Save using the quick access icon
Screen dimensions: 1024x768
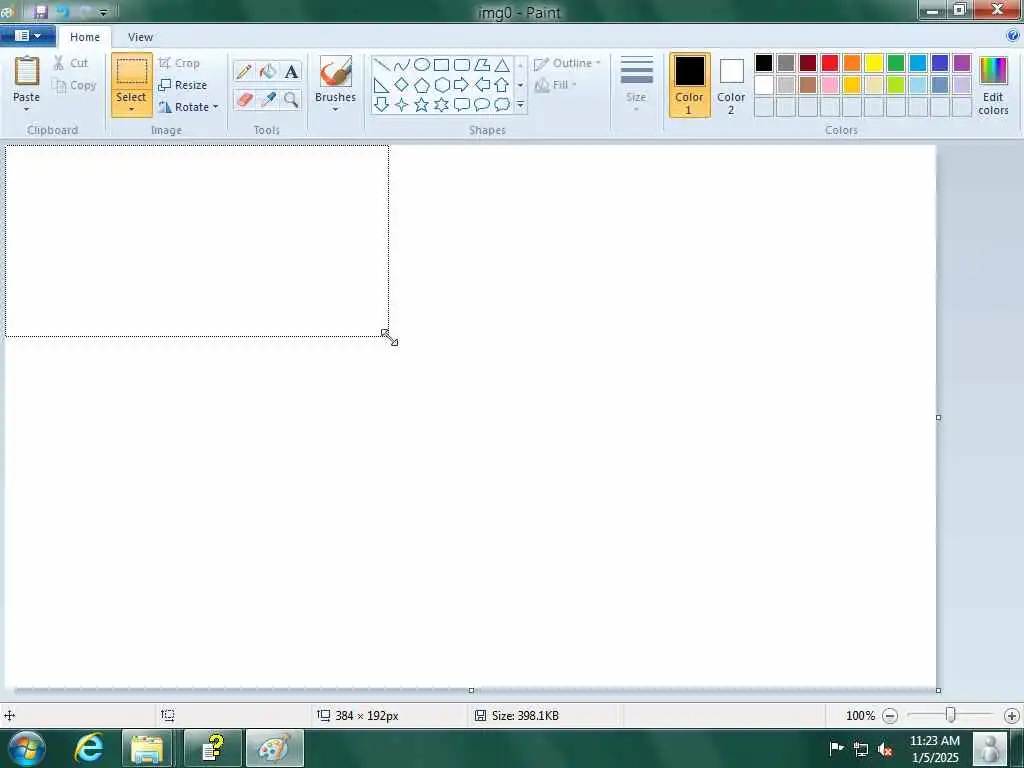point(40,12)
